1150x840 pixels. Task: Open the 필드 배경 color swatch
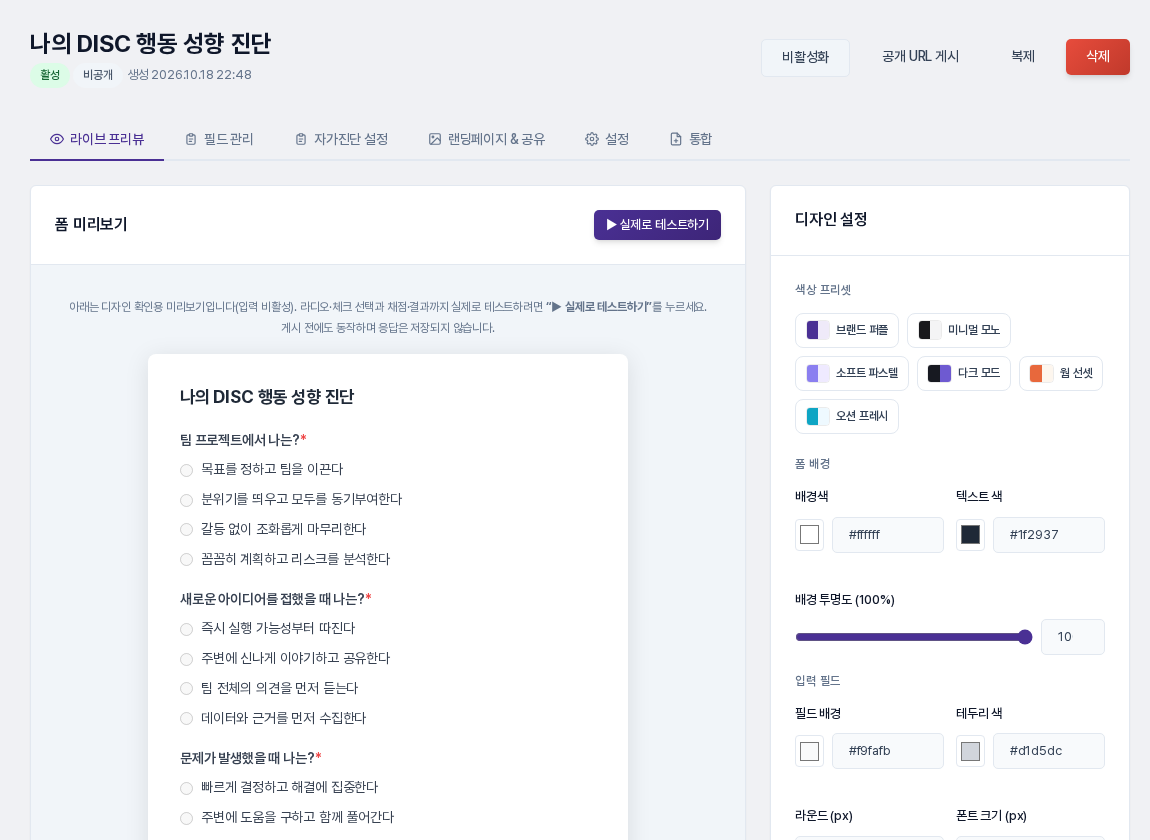click(x=810, y=751)
